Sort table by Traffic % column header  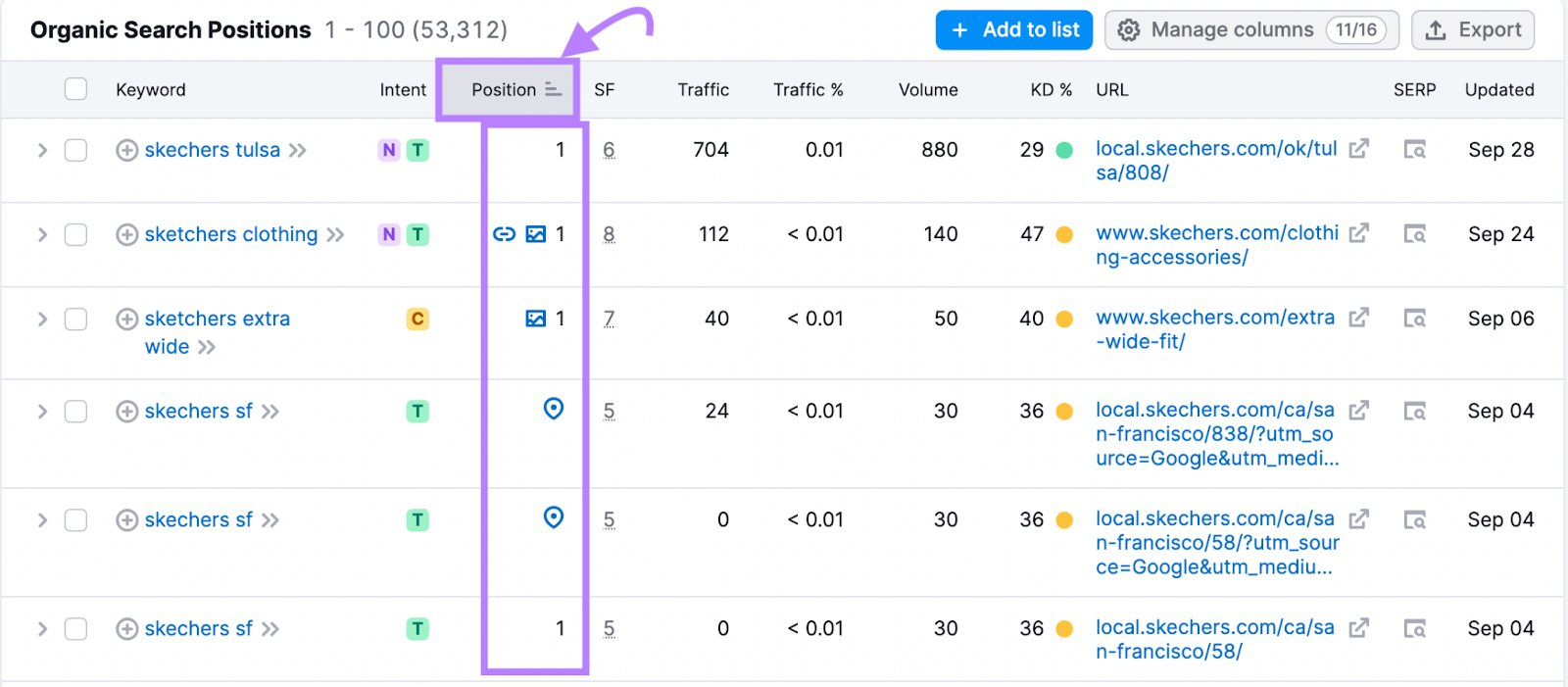pyautogui.click(x=808, y=89)
